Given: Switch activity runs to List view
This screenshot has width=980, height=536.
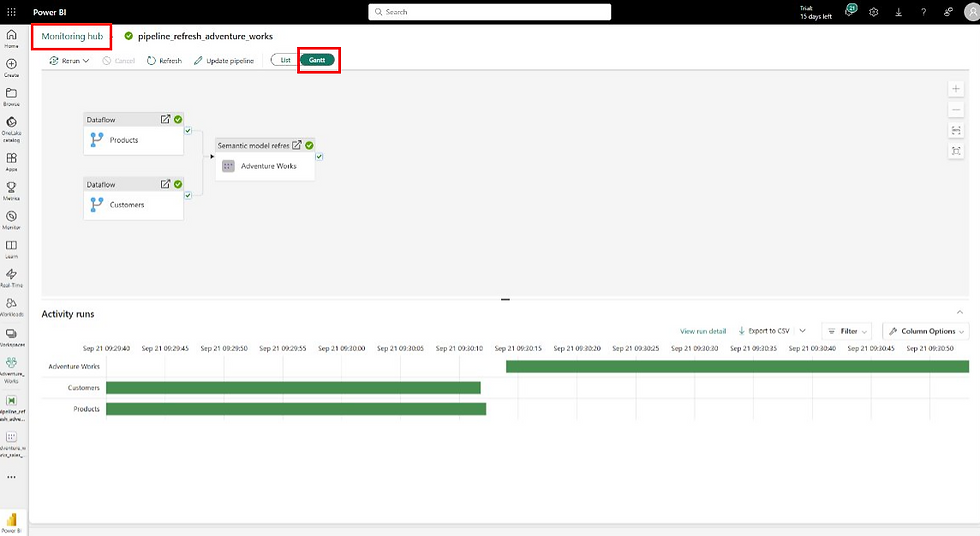Looking at the screenshot, I should point(285,60).
